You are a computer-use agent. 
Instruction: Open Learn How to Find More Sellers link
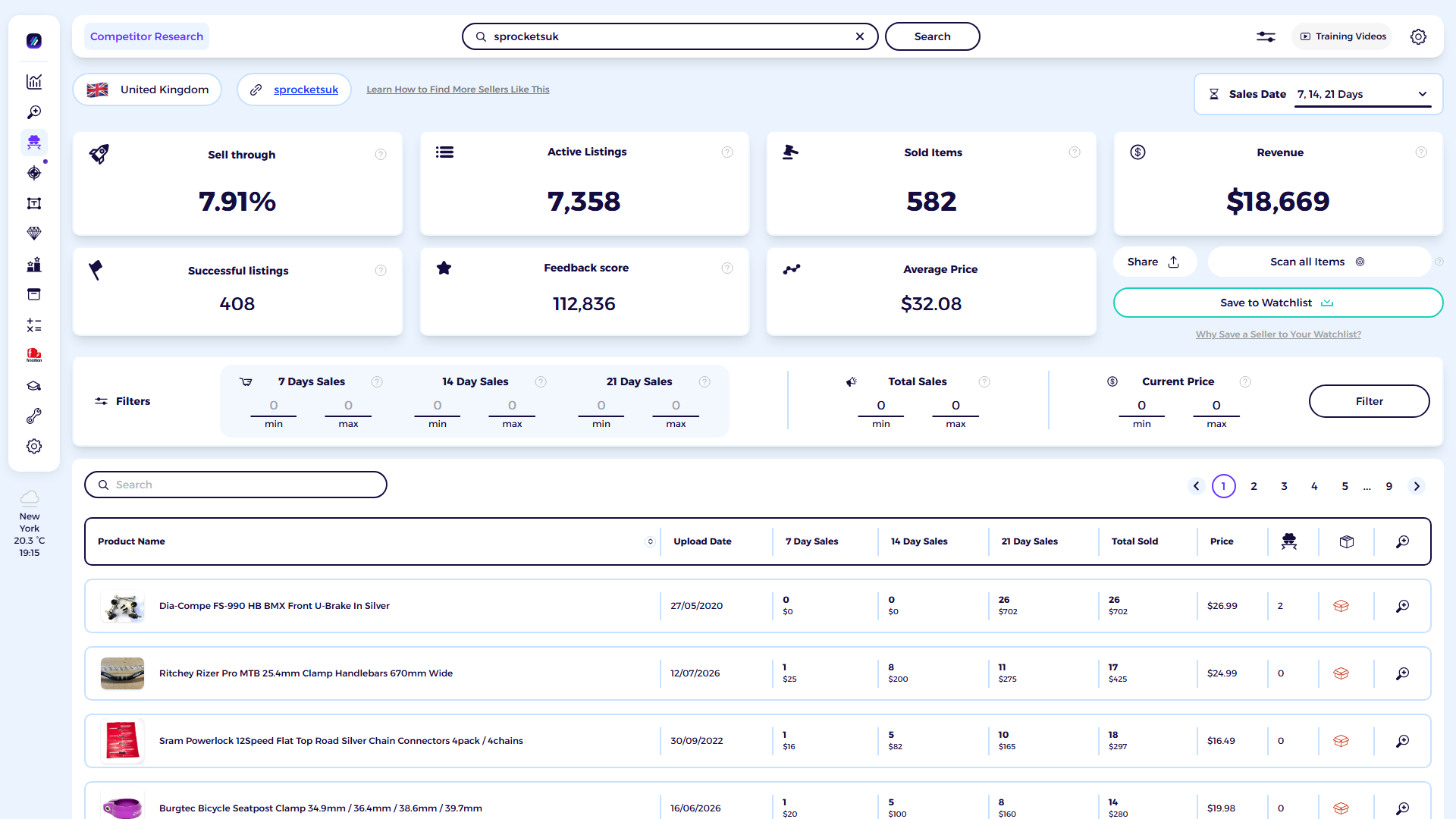458,89
